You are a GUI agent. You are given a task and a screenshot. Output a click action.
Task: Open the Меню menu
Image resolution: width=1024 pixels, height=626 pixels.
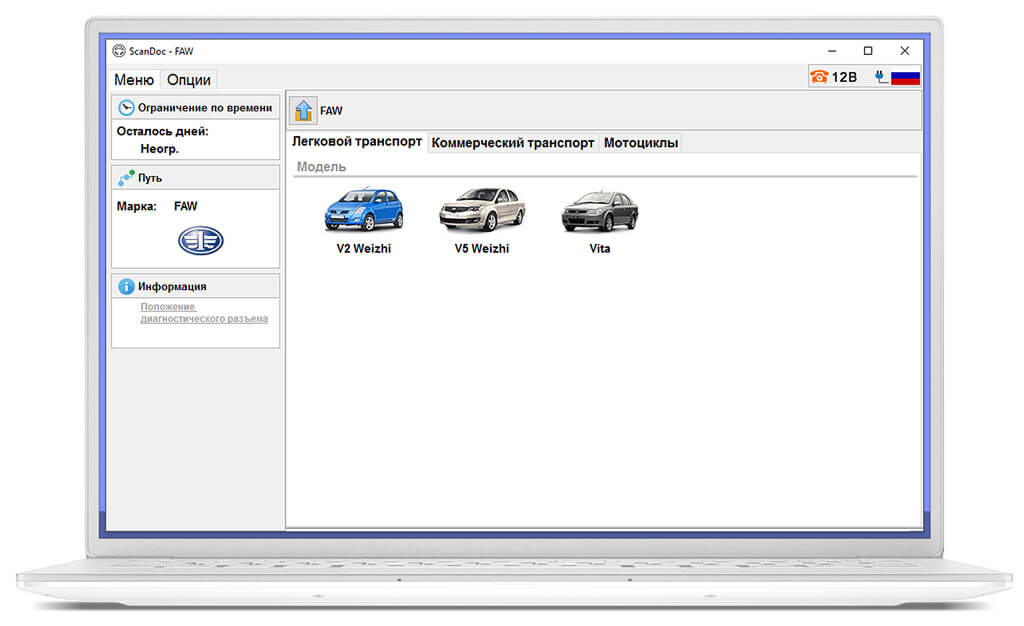[134, 80]
